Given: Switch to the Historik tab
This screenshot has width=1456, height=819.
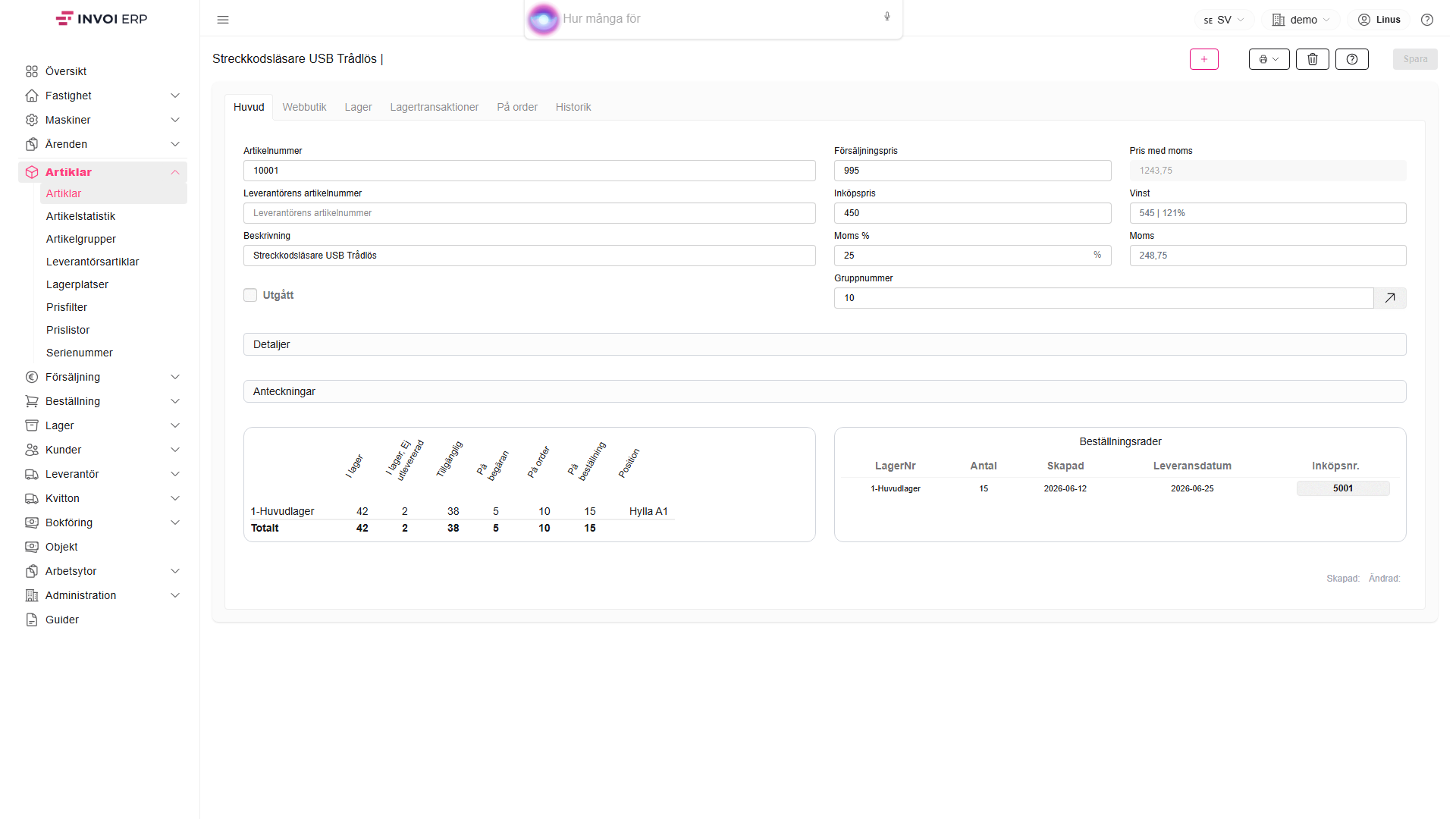Looking at the screenshot, I should (573, 107).
